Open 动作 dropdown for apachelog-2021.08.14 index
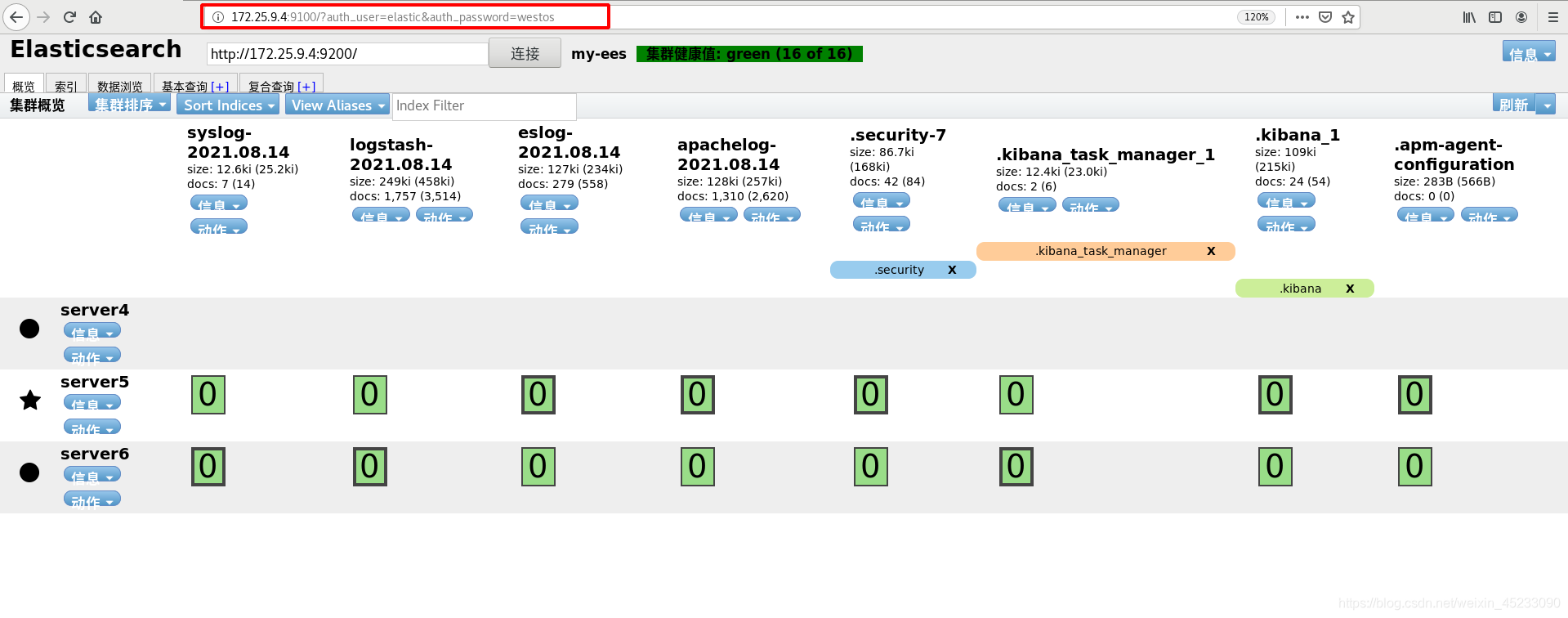Viewport: 1568px width, 618px height. pyautogui.click(x=772, y=216)
